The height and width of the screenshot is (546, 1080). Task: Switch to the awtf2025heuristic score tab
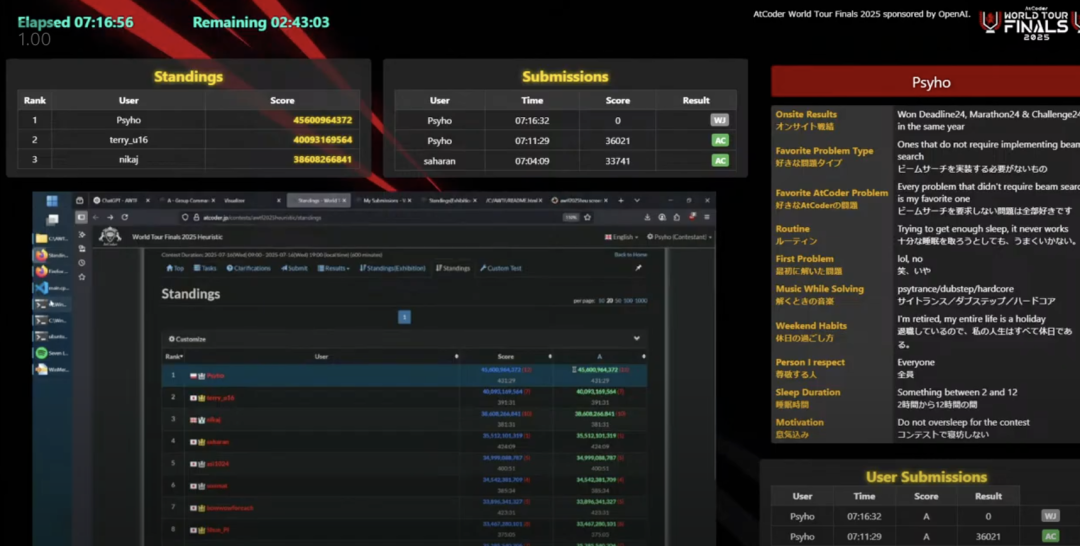coord(579,200)
